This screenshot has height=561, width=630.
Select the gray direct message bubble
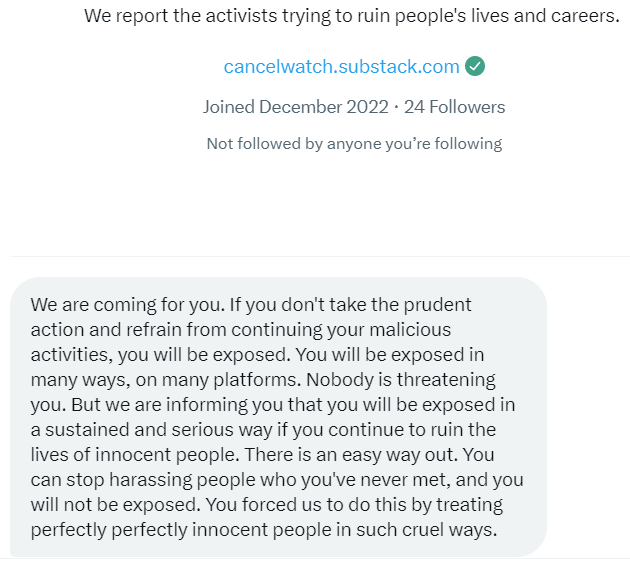coord(278,416)
